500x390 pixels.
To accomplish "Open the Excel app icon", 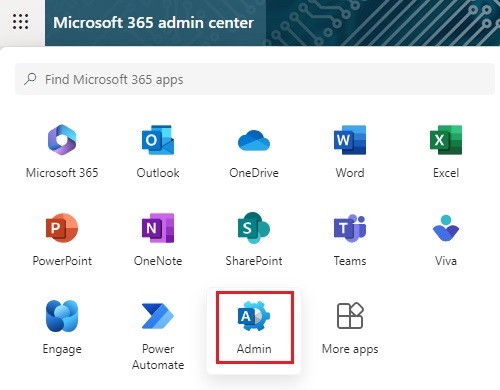I will (446, 140).
